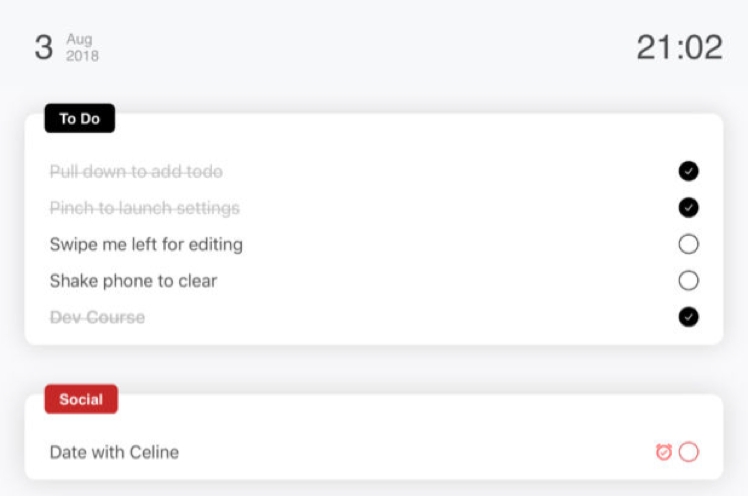Complete the 'Date with Celine' task circle

pos(688,452)
